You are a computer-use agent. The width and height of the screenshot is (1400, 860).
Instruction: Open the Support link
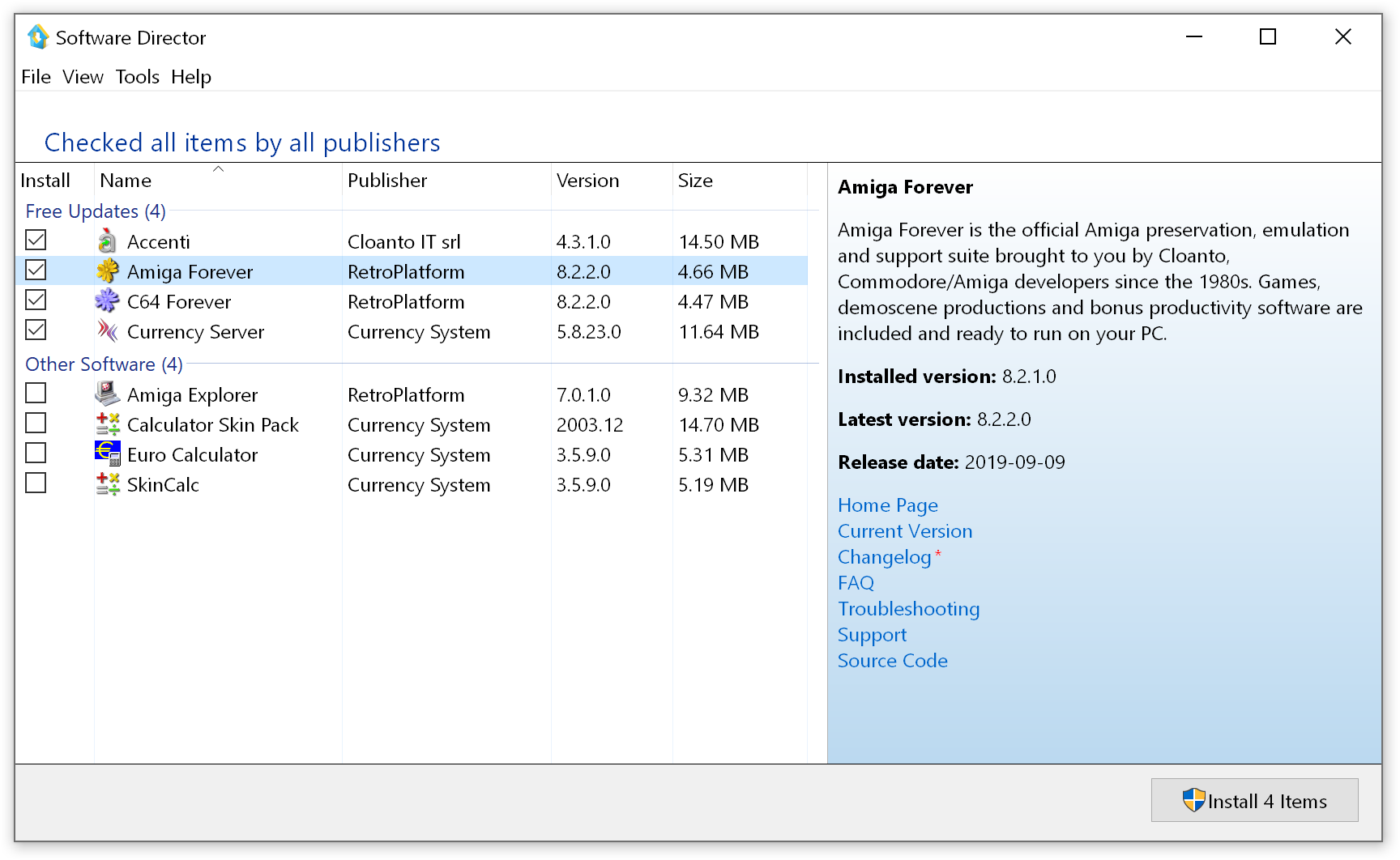[872, 635]
